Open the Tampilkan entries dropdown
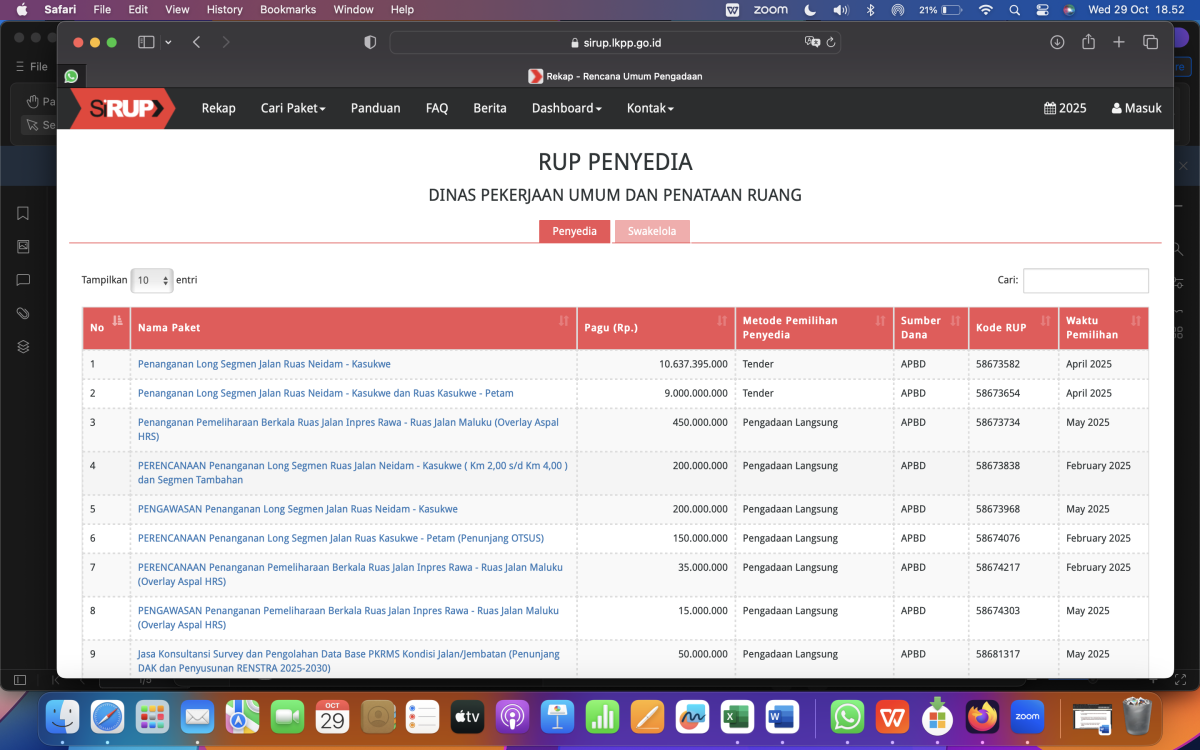 pos(152,281)
